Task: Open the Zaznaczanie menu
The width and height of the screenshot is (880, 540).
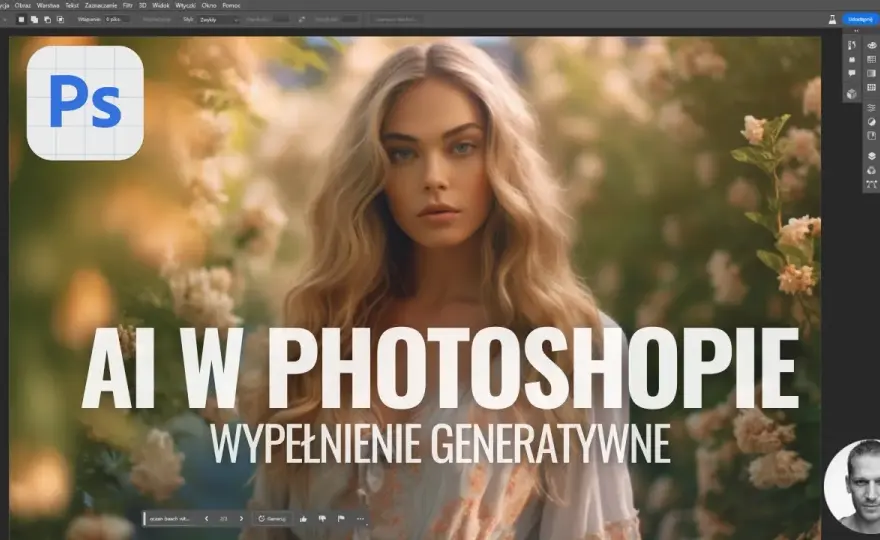Action: pyautogui.click(x=100, y=6)
